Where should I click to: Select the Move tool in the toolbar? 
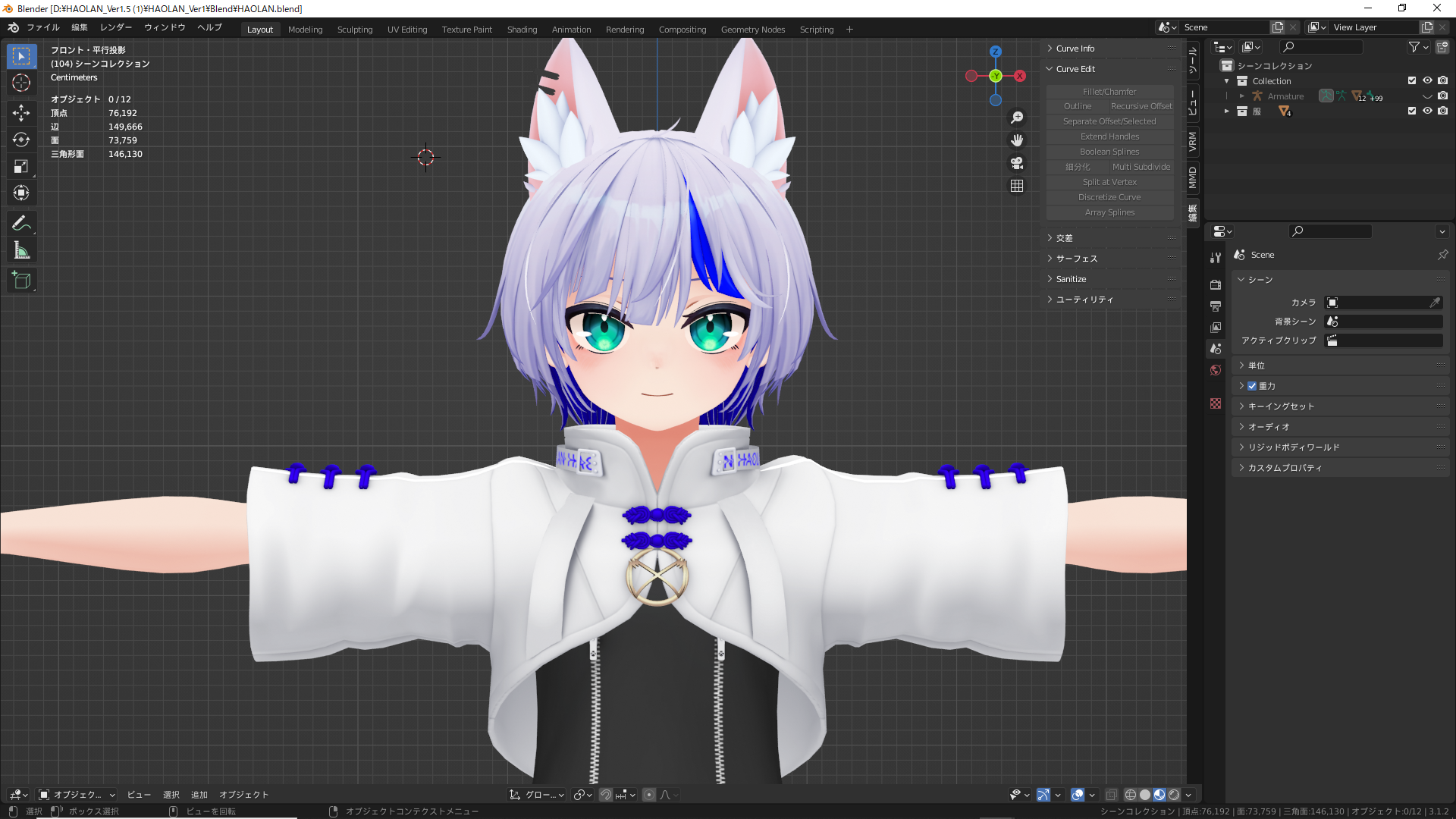[x=21, y=111]
